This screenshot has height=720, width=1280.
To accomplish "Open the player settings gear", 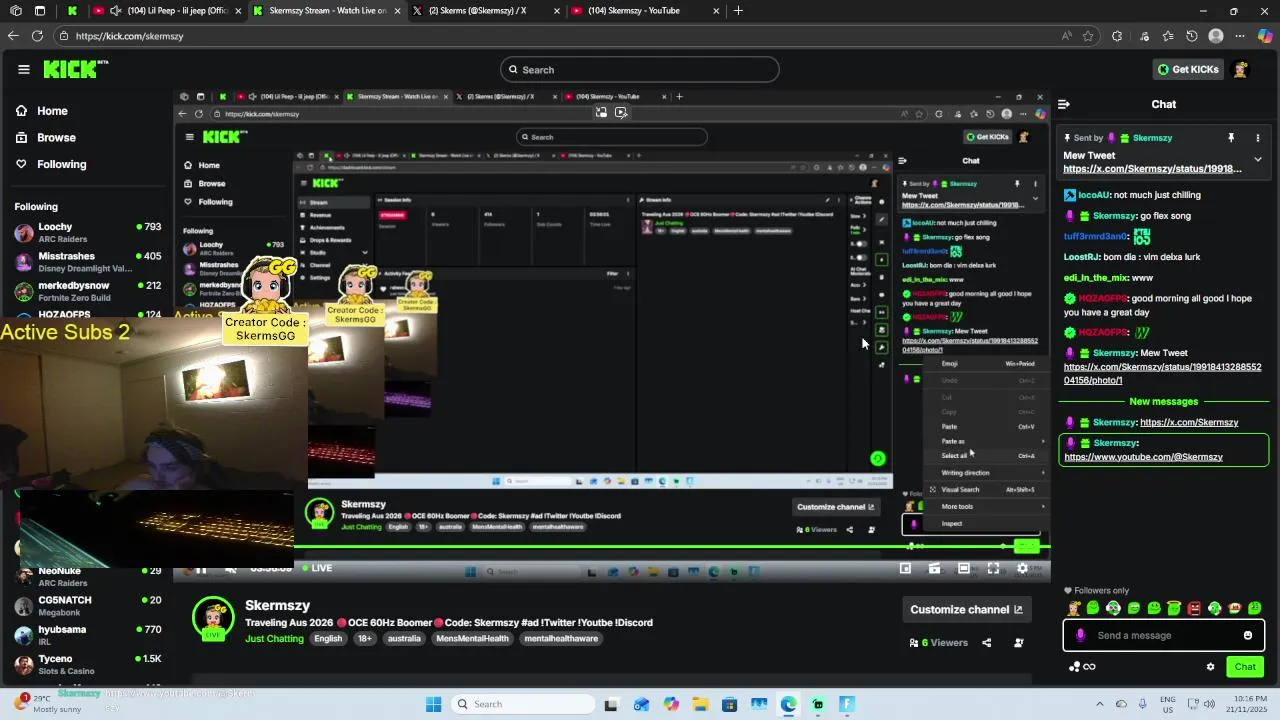I will click(x=1022, y=568).
